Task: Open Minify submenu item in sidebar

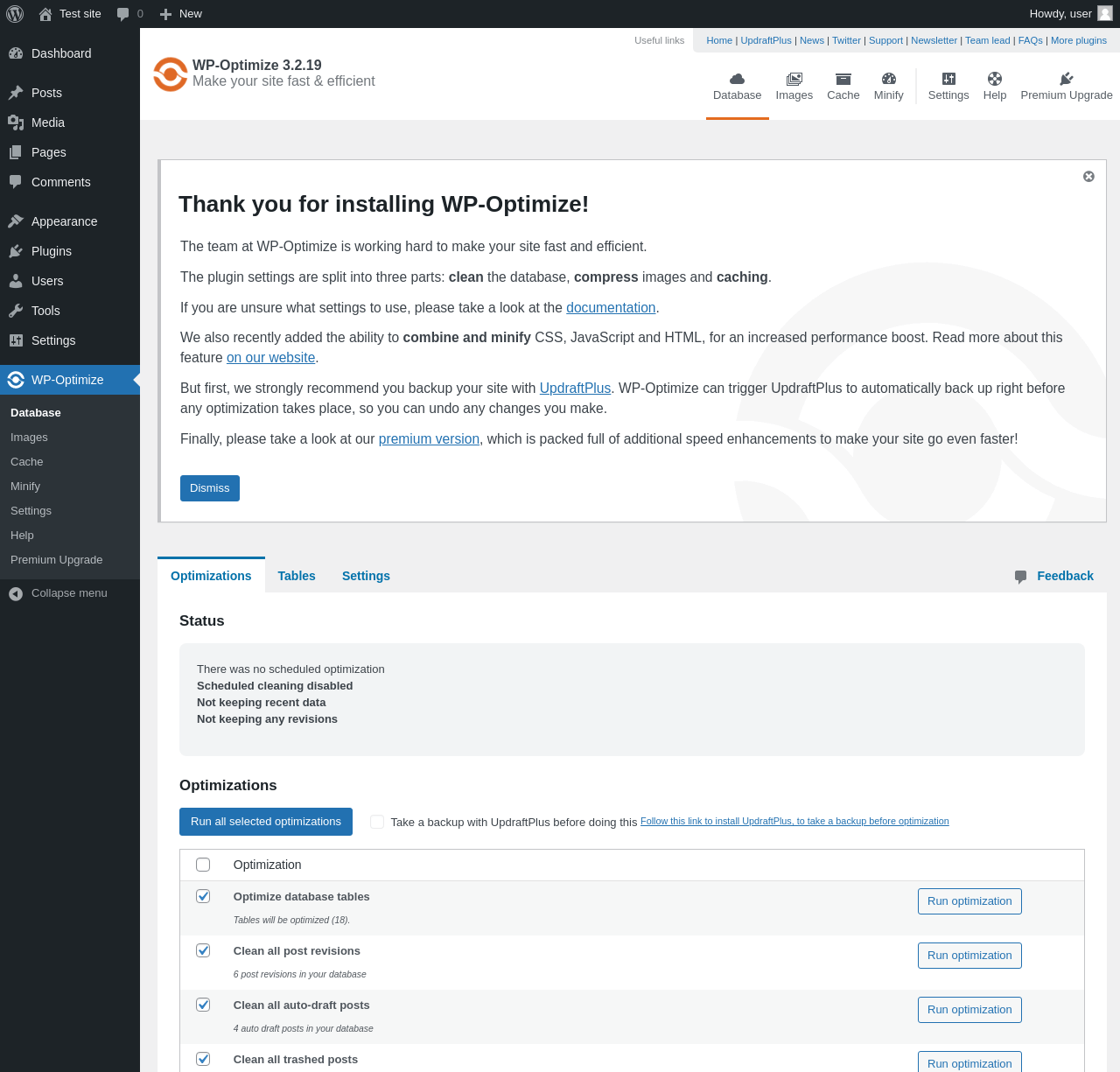Action: [25, 487]
